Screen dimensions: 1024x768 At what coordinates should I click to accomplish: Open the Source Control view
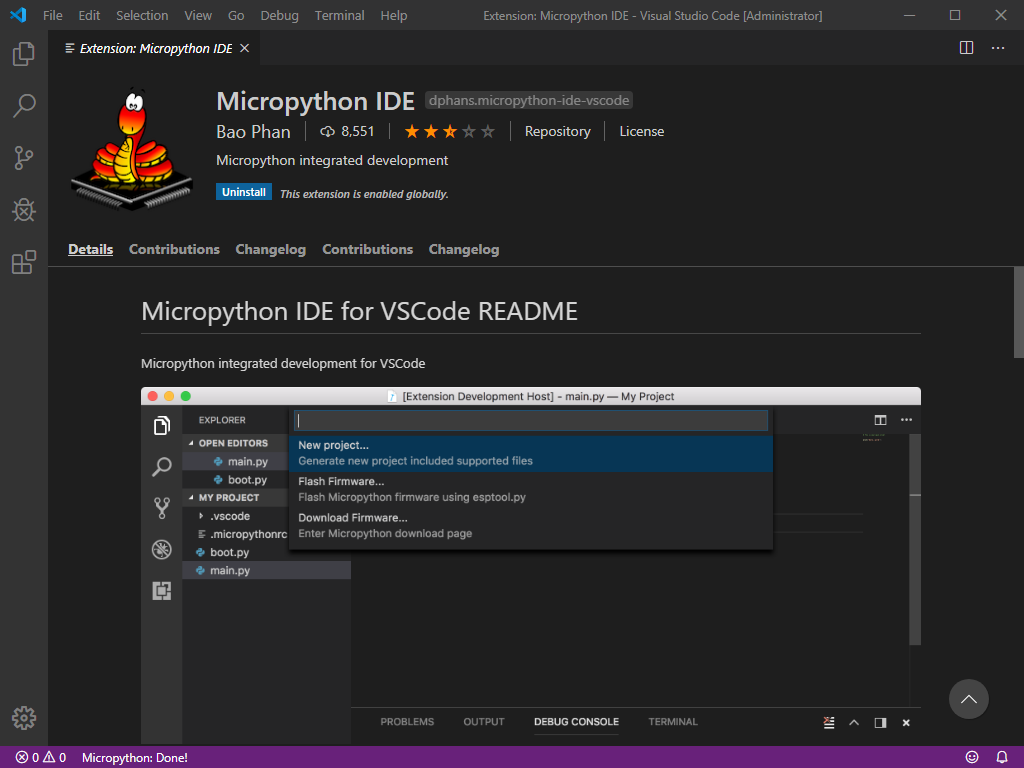24,158
